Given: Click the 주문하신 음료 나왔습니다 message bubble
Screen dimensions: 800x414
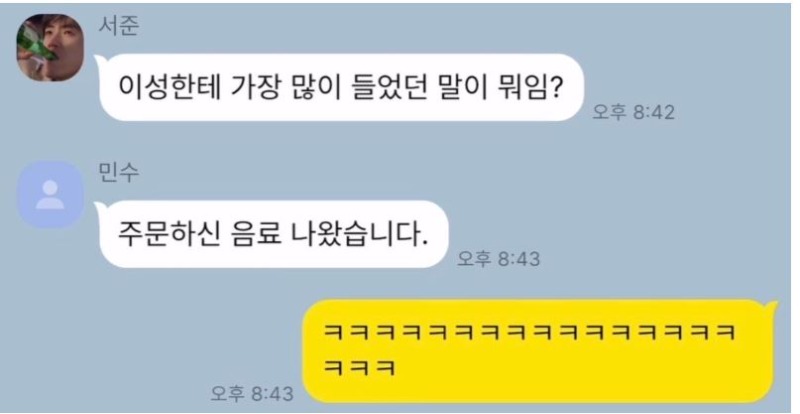Looking at the screenshot, I should (272, 234).
